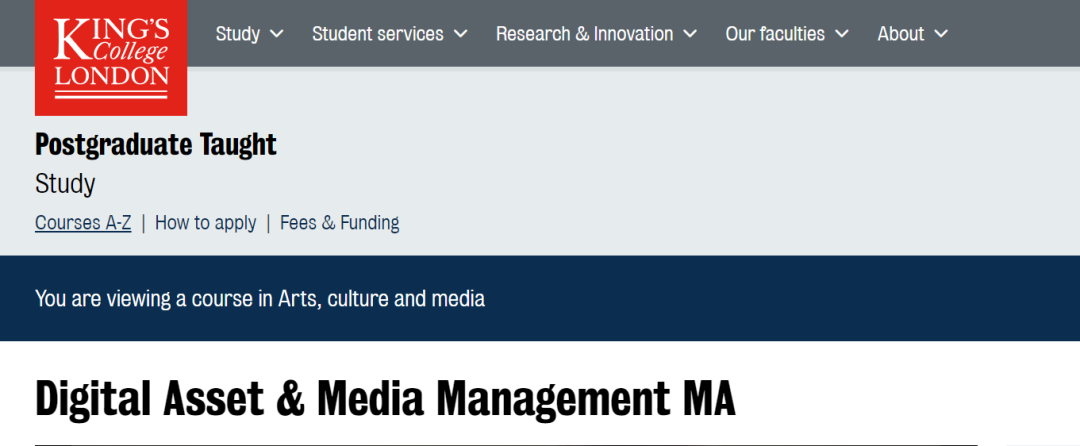The width and height of the screenshot is (1080, 446).
Task: Open the Courses A-Z link
Action: 83,223
